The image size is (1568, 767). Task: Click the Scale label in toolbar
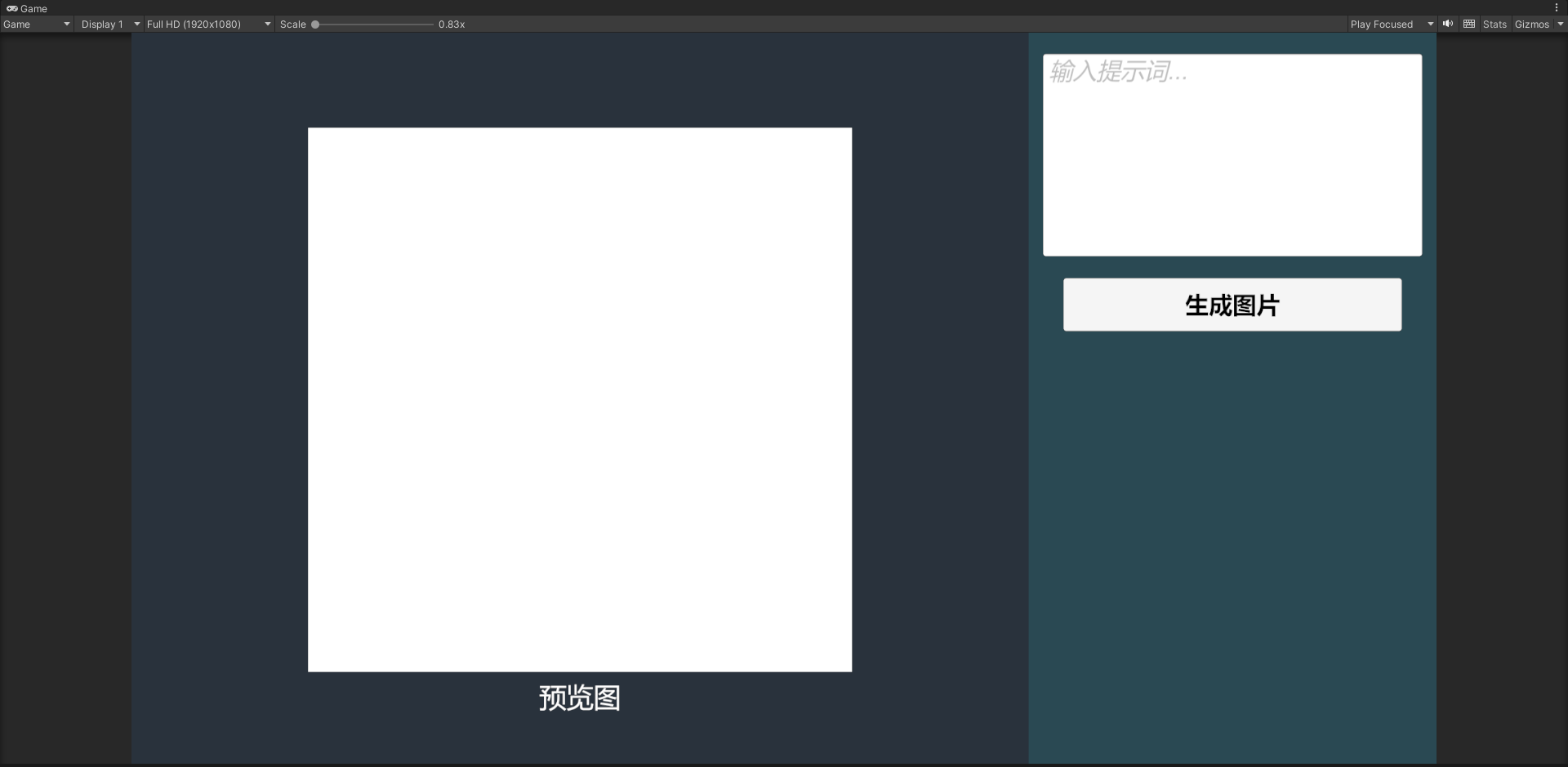292,25
